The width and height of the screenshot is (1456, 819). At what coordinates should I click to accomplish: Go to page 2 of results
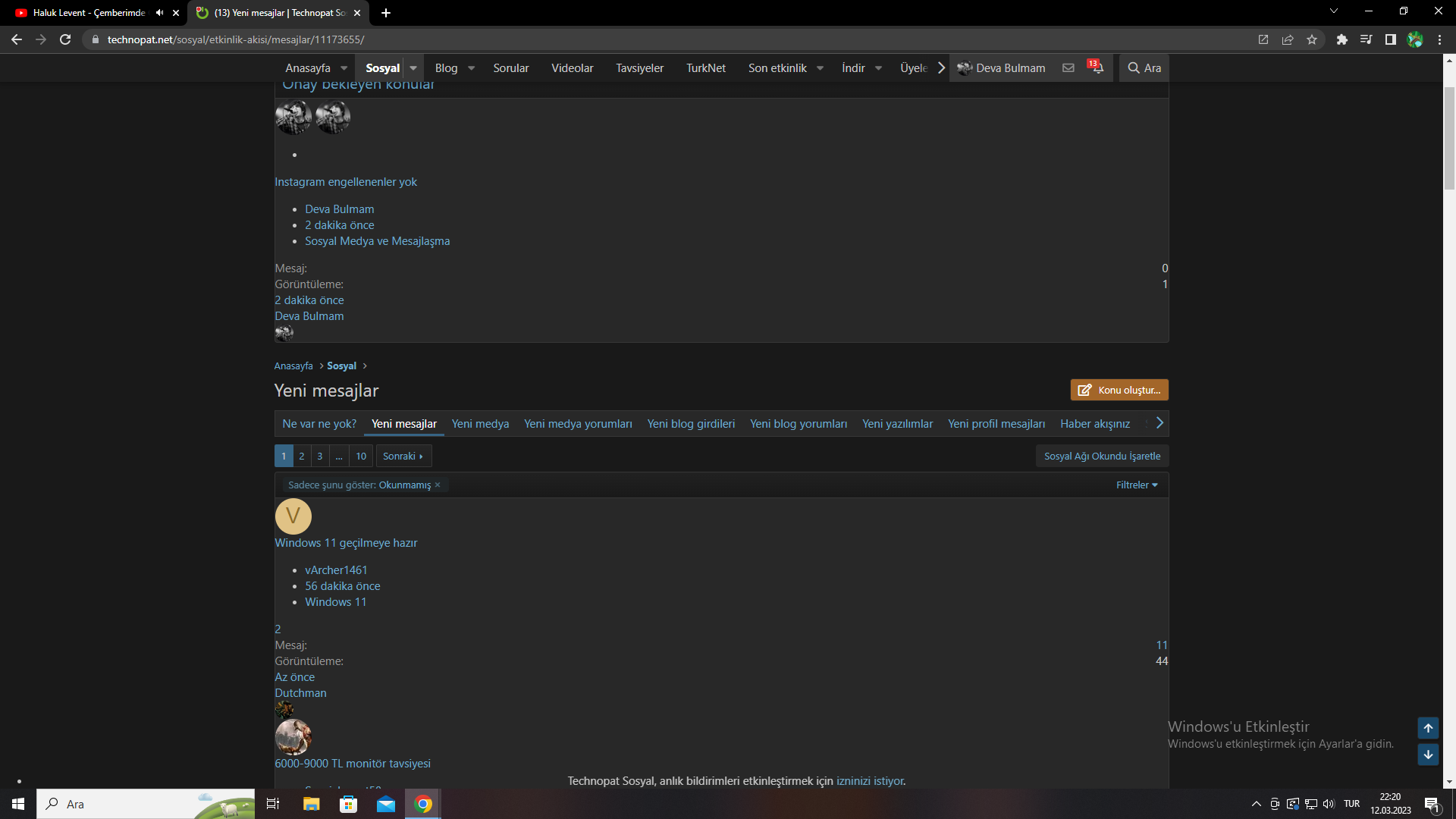coord(302,456)
